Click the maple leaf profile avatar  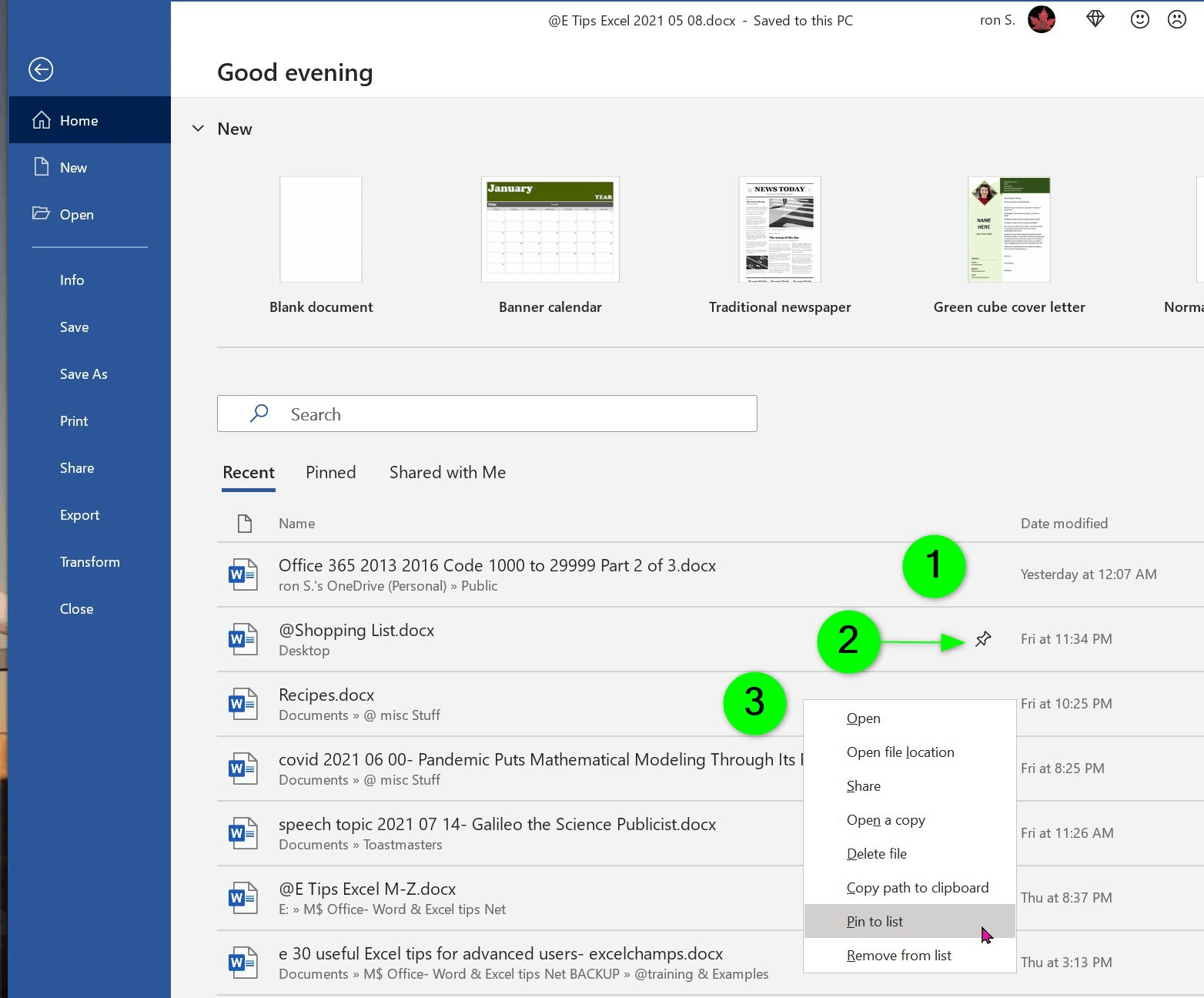tap(1042, 20)
